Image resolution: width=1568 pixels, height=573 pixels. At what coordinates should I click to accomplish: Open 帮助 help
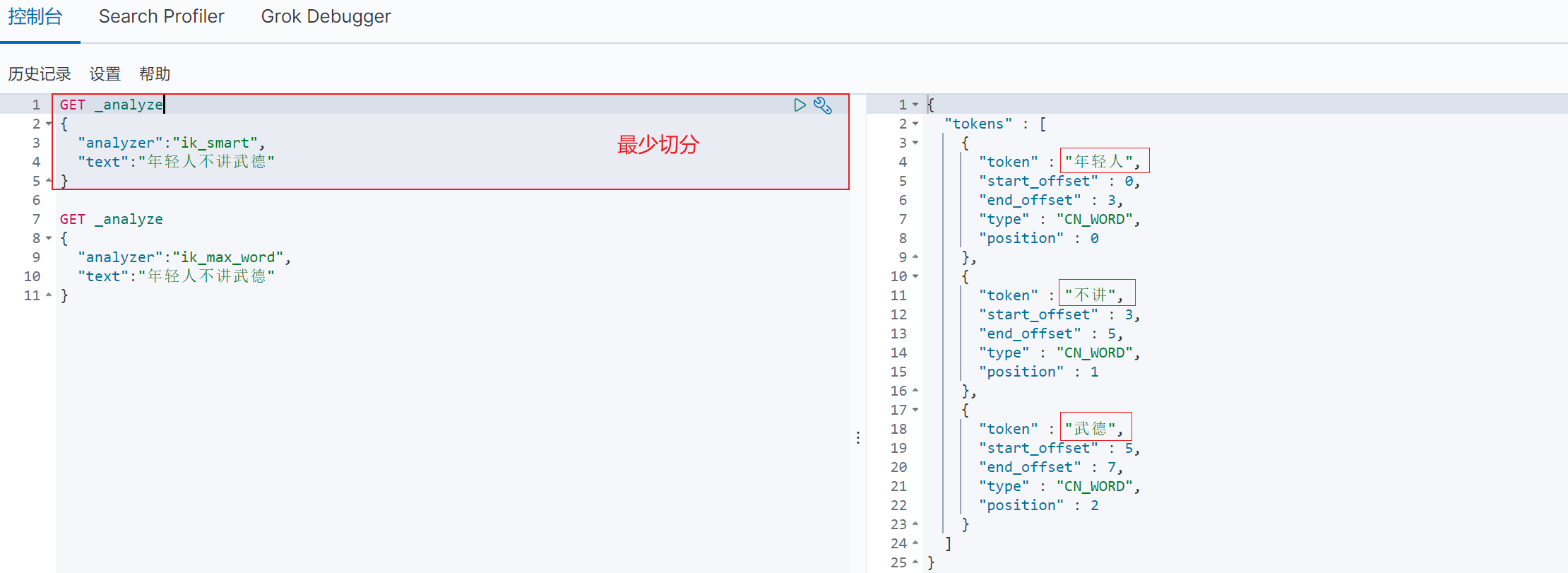tap(155, 74)
